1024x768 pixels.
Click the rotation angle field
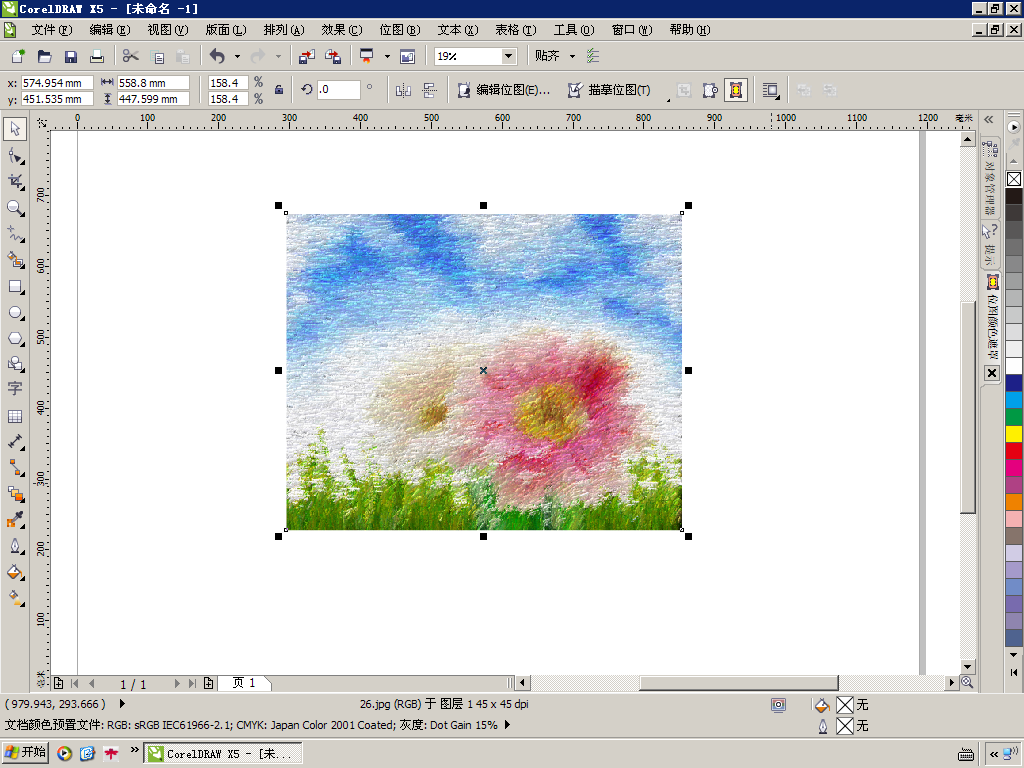coord(338,89)
